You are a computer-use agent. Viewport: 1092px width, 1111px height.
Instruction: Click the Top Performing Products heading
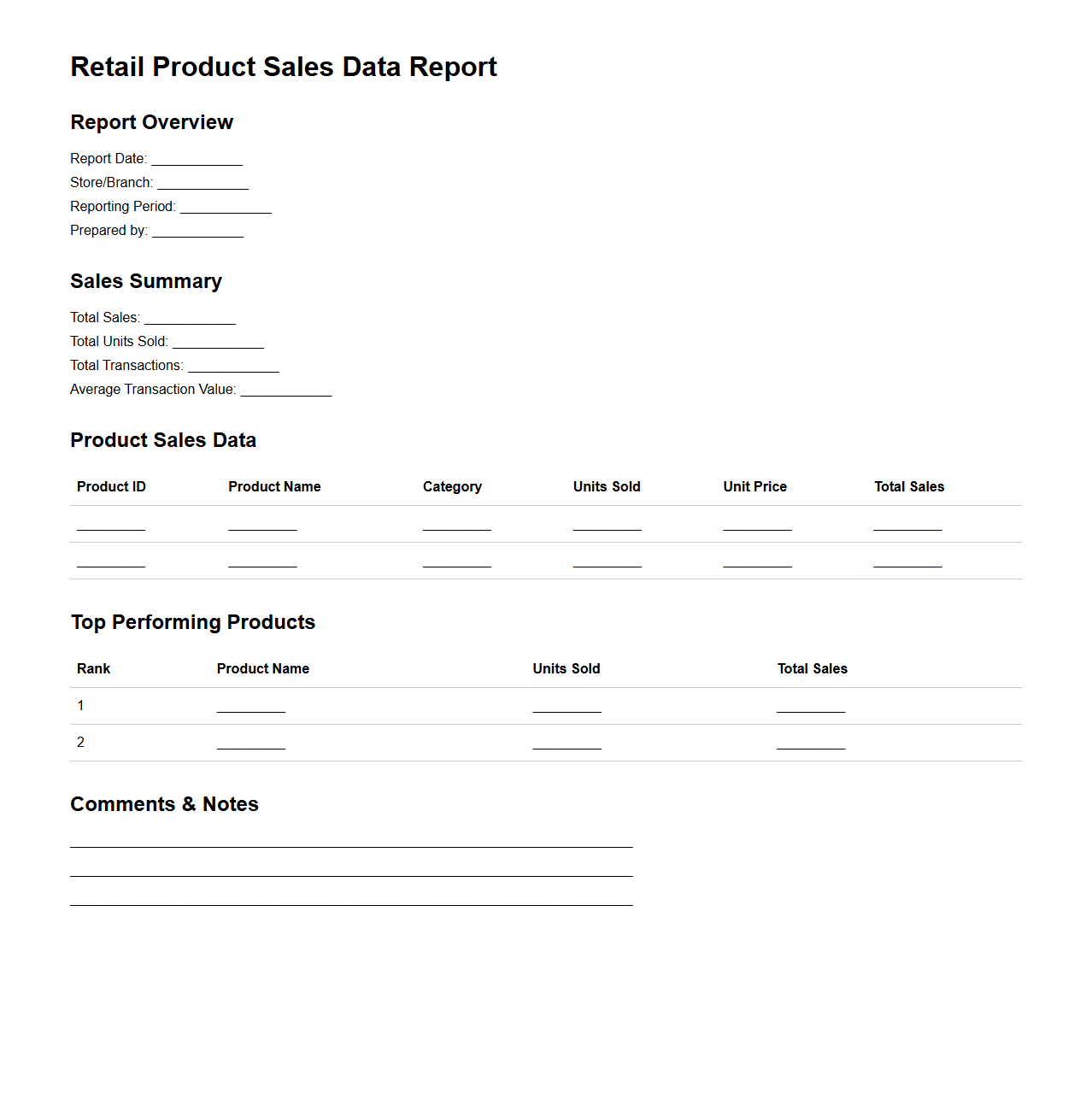click(193, 623)
